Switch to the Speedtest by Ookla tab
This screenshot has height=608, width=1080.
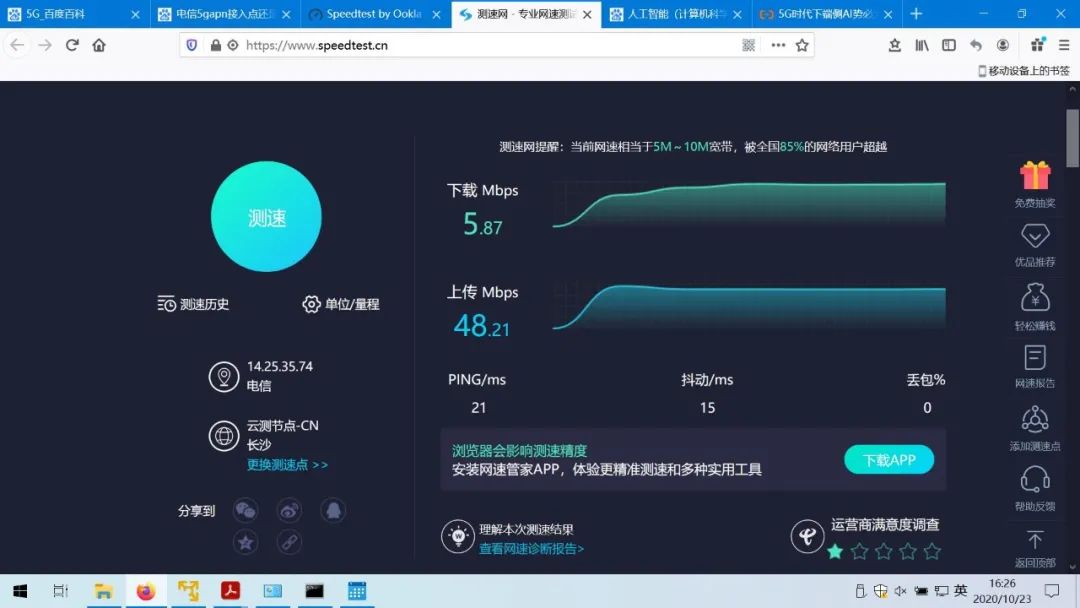(x=369, y=14)
